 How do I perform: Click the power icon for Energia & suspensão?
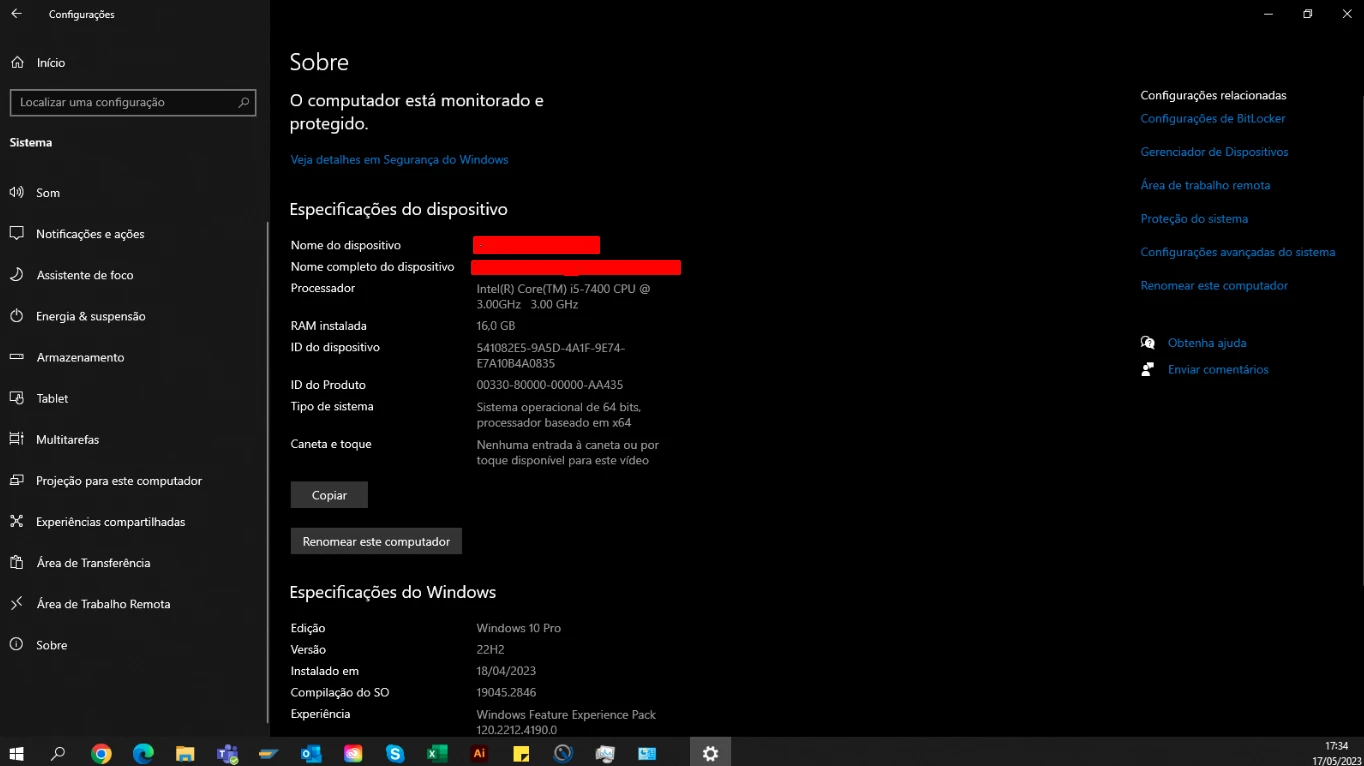point(16,315)
